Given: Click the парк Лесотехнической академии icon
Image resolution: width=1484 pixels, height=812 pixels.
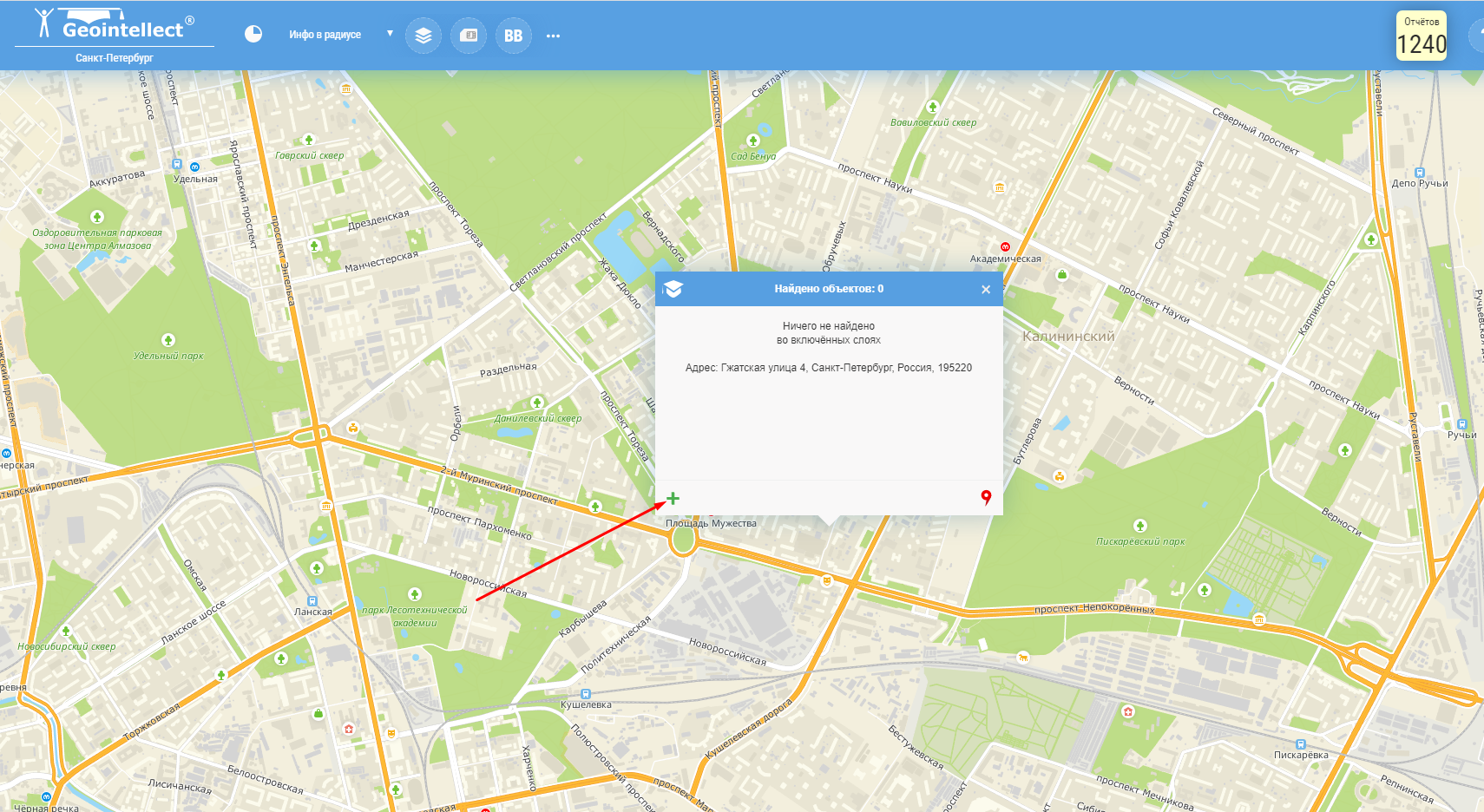Looking at the screenshot, I should coord(415,594).
